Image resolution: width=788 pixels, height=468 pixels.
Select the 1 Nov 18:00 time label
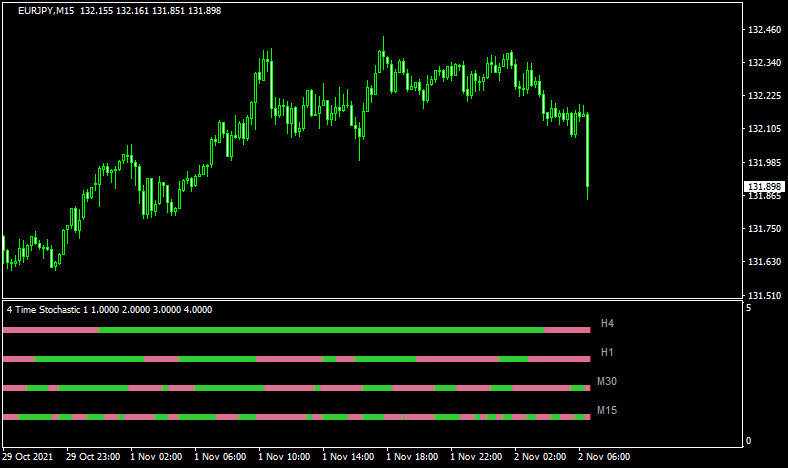pyautogui.click(x=412, y=457)
